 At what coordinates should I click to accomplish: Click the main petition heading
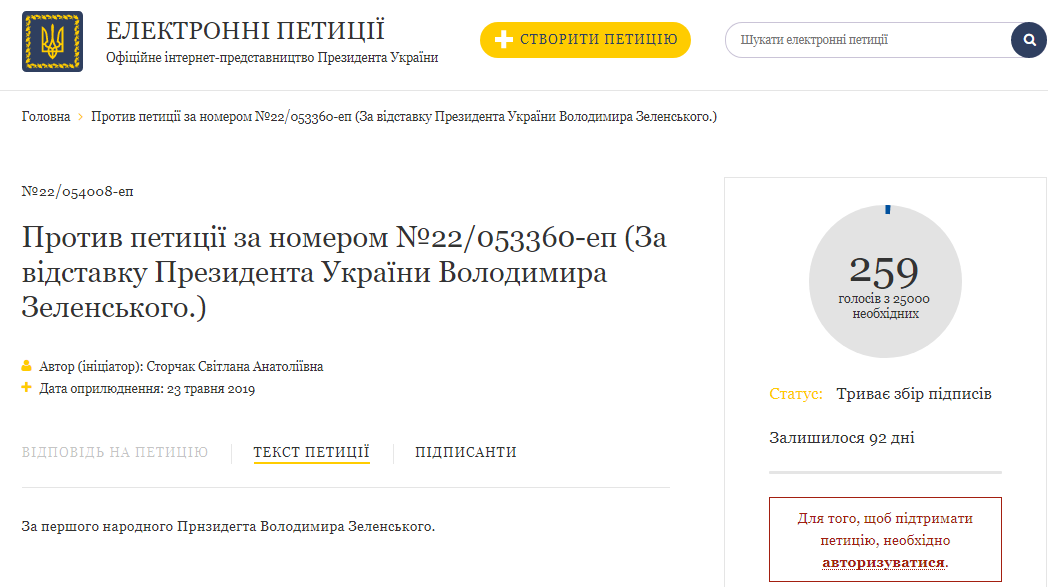(345, 272)
